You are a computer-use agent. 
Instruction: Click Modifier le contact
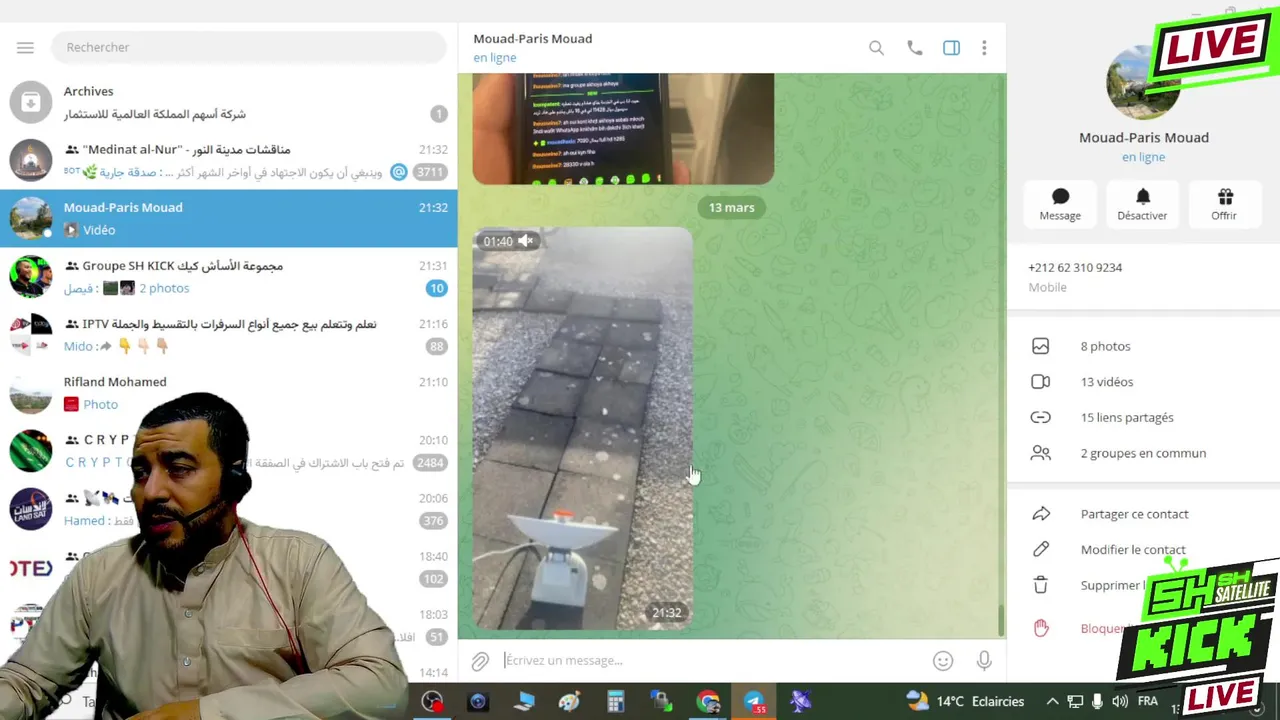point(1132,550)
